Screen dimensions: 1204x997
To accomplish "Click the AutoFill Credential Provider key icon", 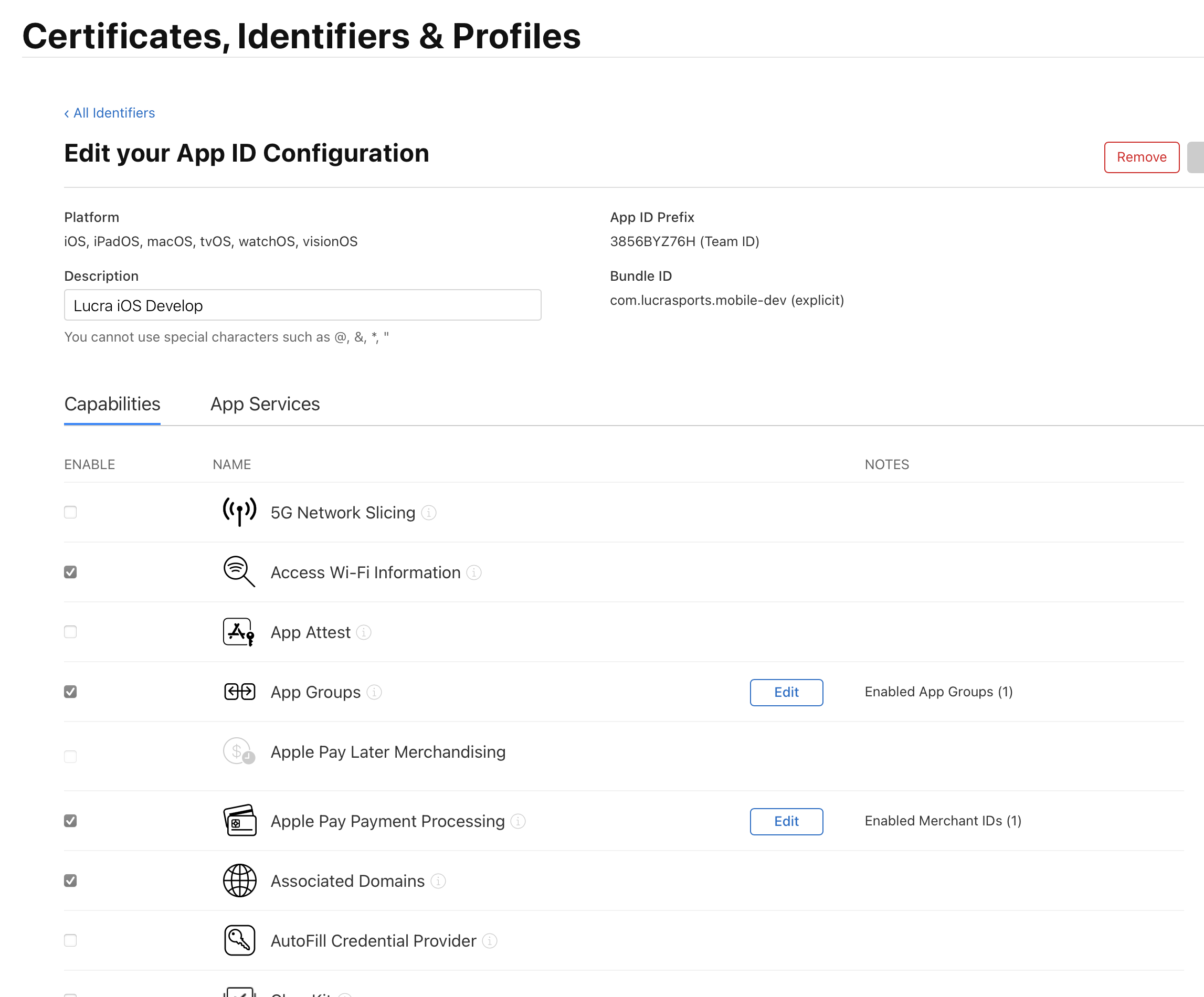I will tap(239, 940).
